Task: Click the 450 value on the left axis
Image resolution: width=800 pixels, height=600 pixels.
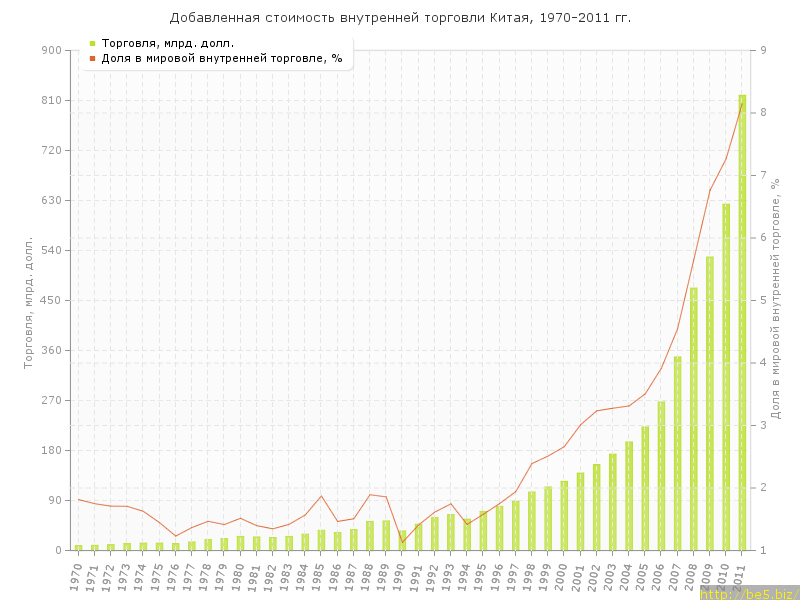Action: coord(50,300)
